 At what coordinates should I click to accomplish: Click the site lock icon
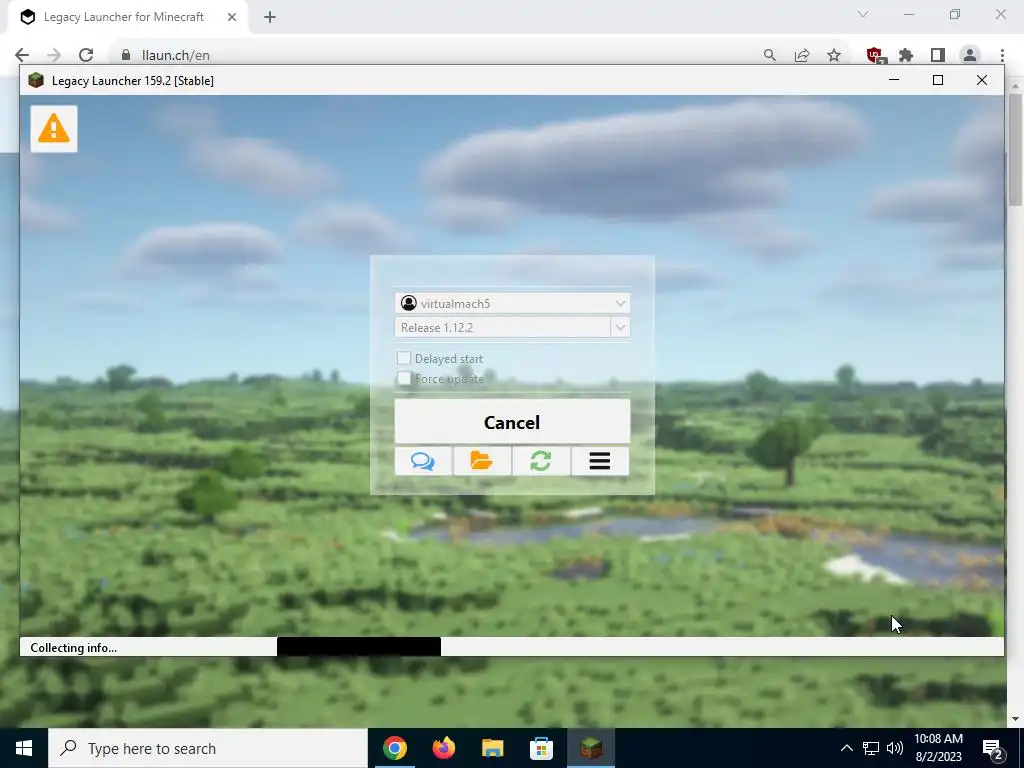pos(126,56)
